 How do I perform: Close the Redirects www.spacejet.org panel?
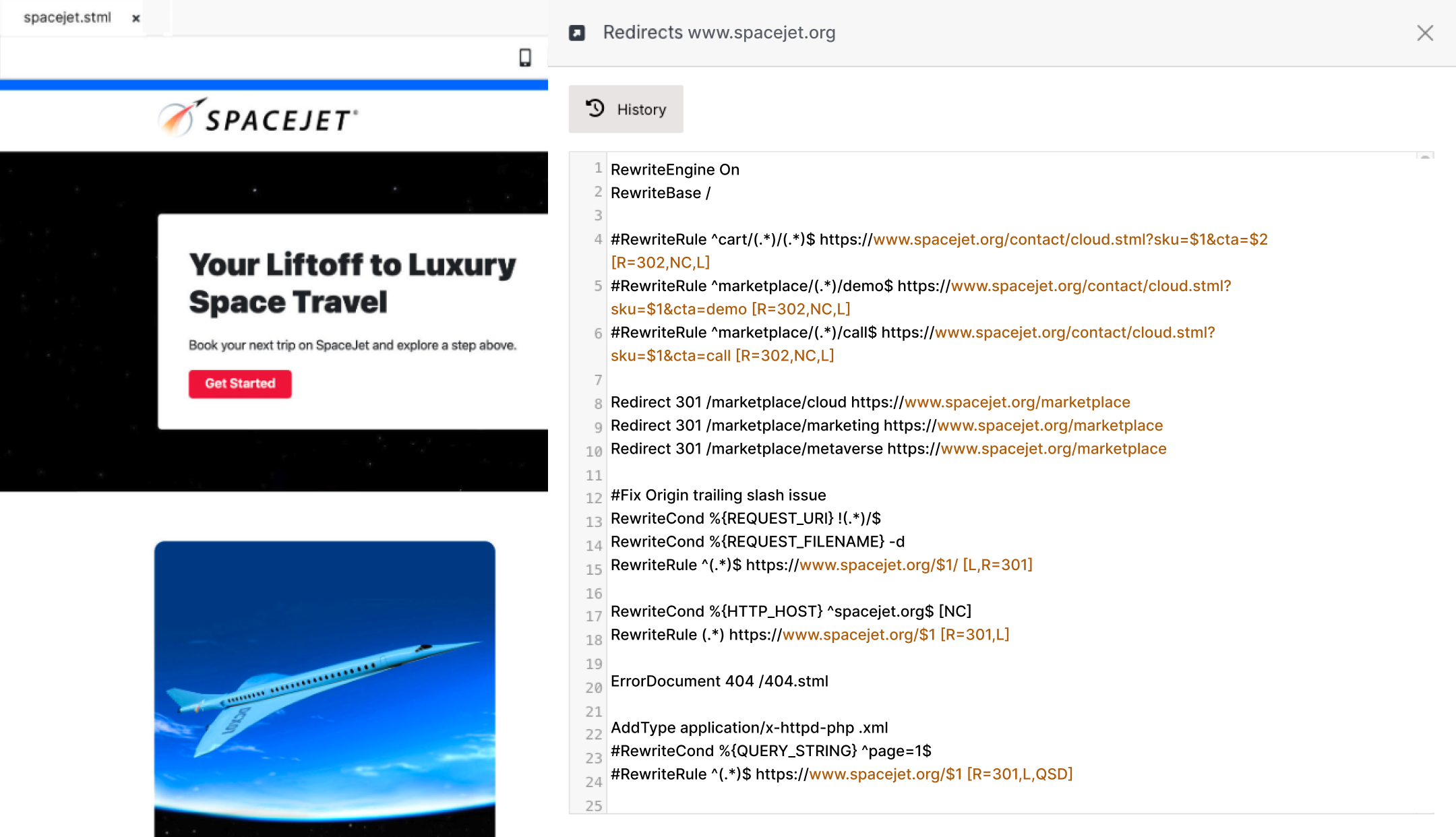coord(1425,33)
